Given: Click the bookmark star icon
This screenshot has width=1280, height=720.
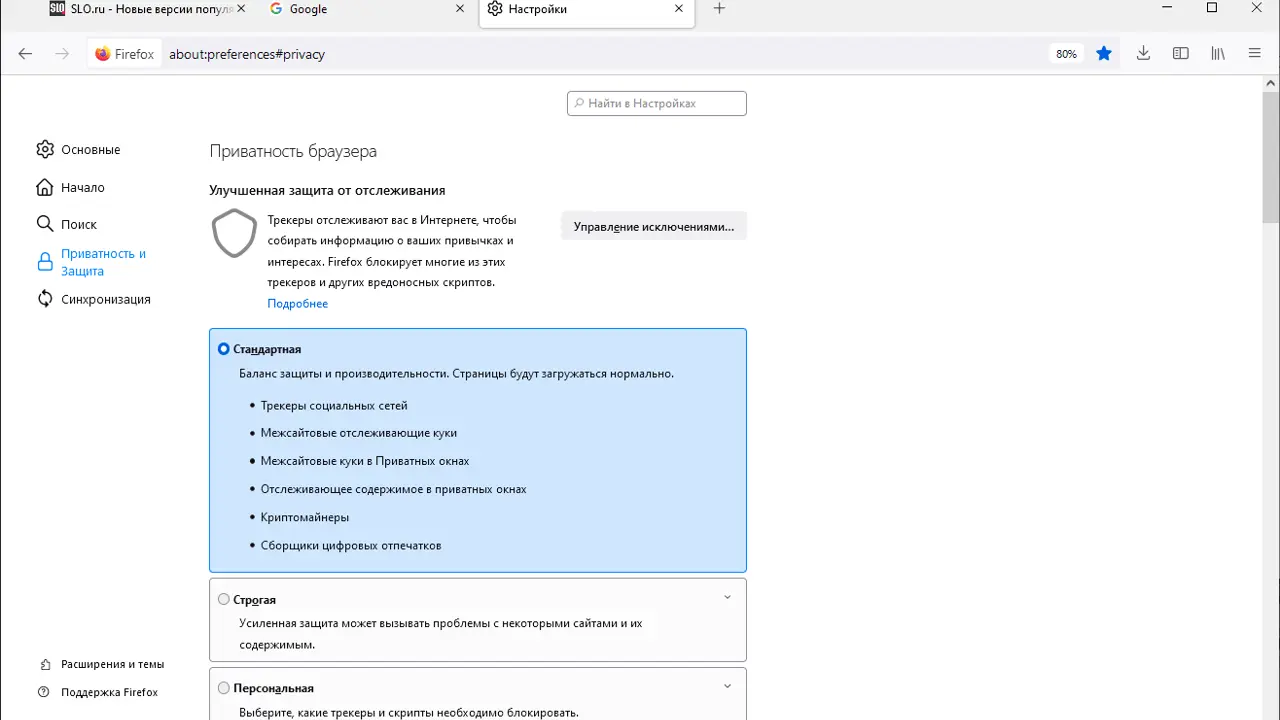Looking at the screenshot, I should point(1104,54).
